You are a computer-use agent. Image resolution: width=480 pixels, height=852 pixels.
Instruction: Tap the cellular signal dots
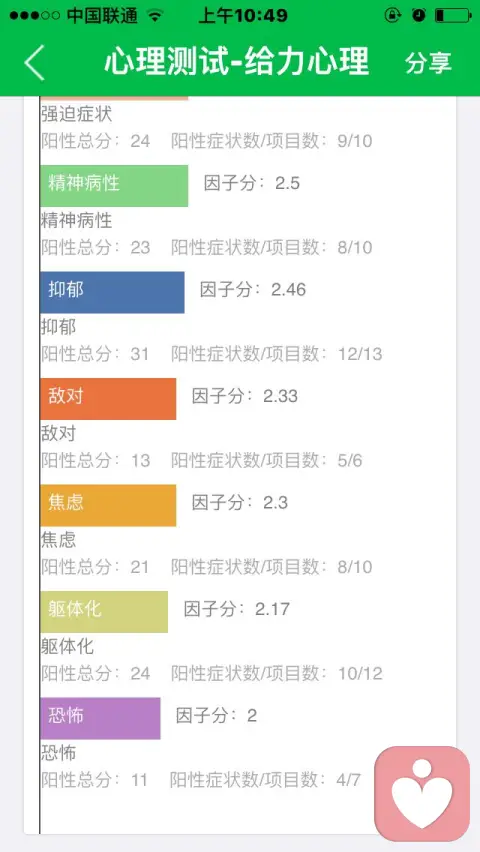[x=35, y=16]
